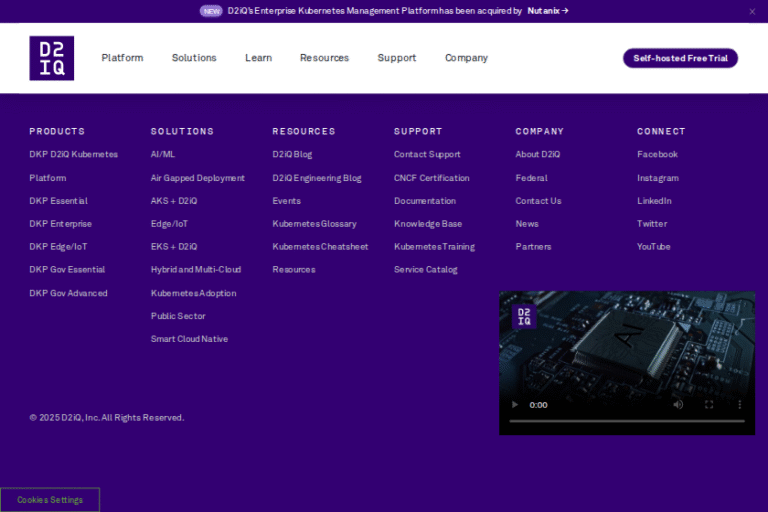Open DKP D2iQ Kubernetes Platform link
768x512 pixels.
73,166
